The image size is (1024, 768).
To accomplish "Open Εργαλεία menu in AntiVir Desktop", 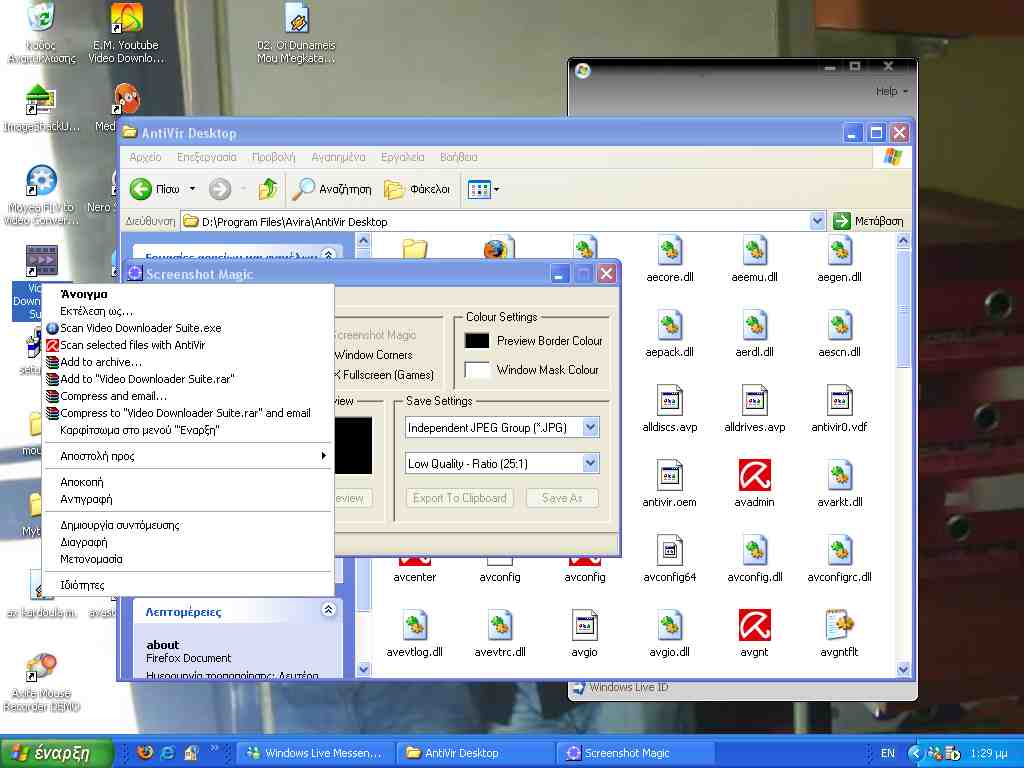I will click(x=402, y=157).
